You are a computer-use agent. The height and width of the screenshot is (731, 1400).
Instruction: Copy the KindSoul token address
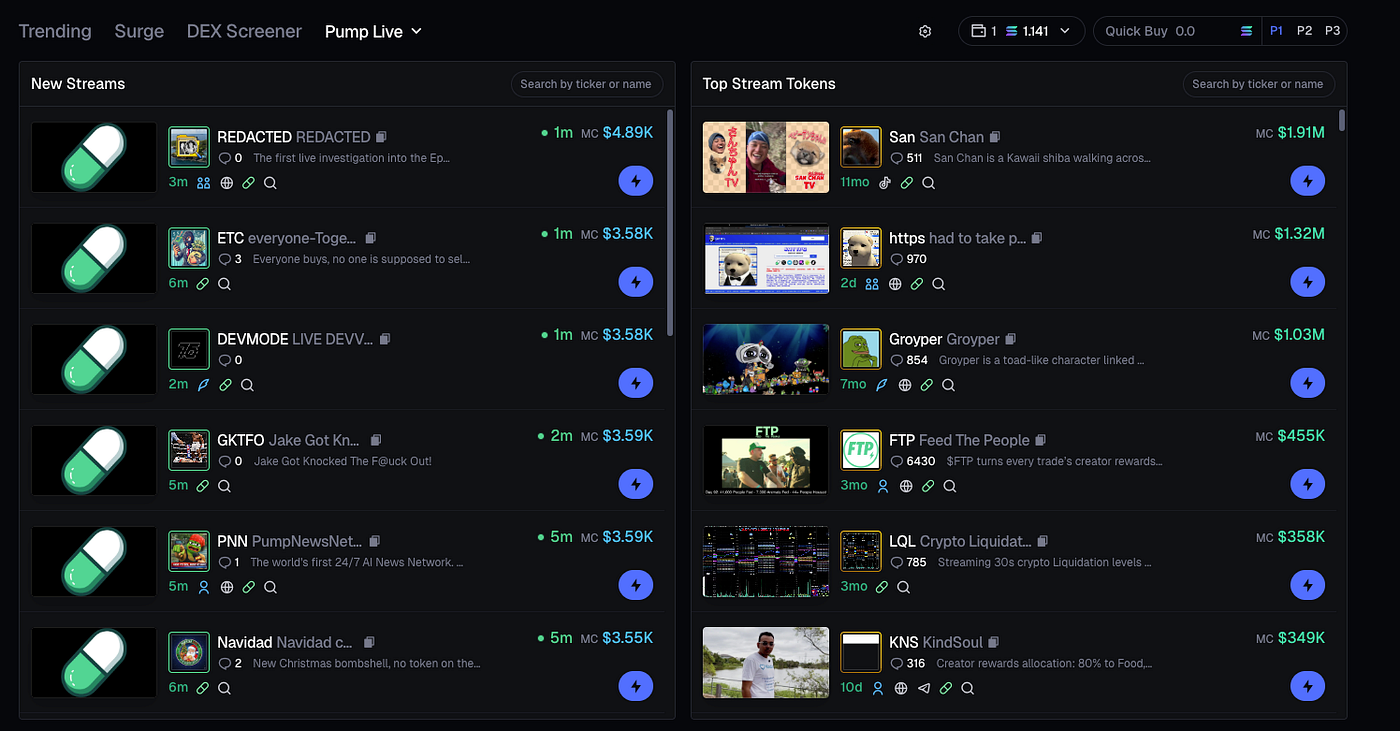(994, 642)
